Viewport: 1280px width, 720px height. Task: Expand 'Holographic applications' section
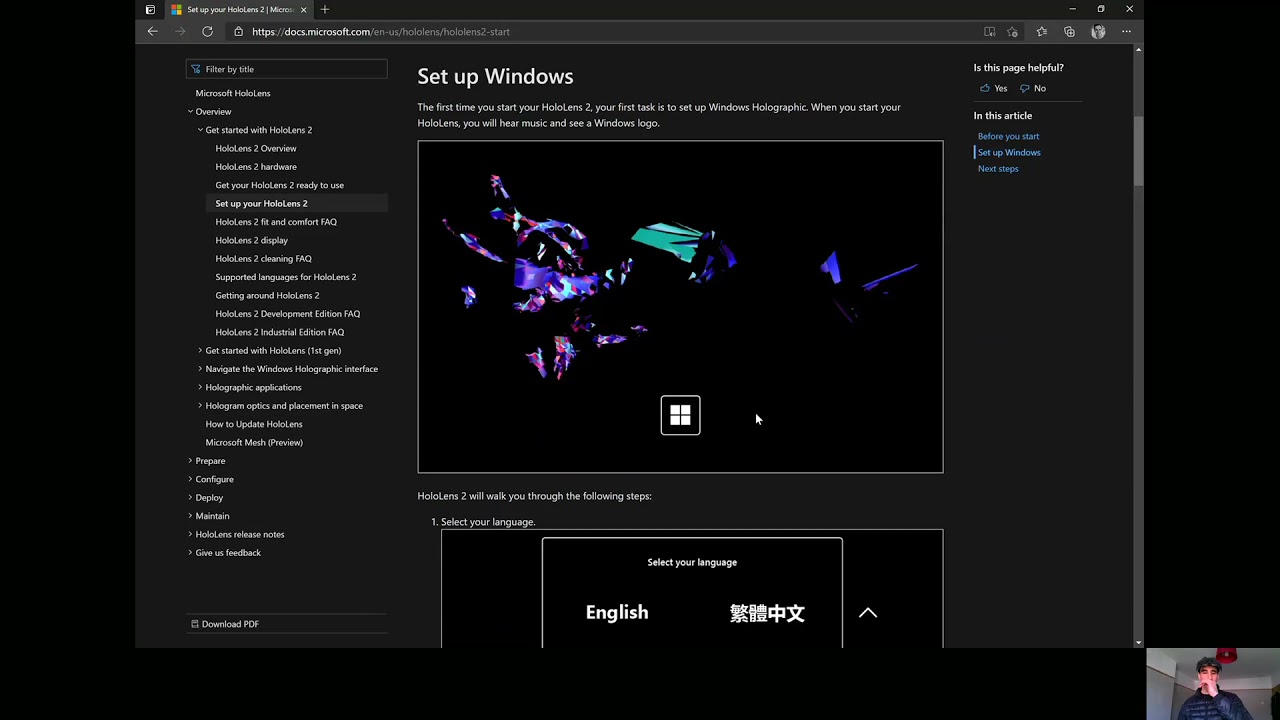tap(200, 387)
